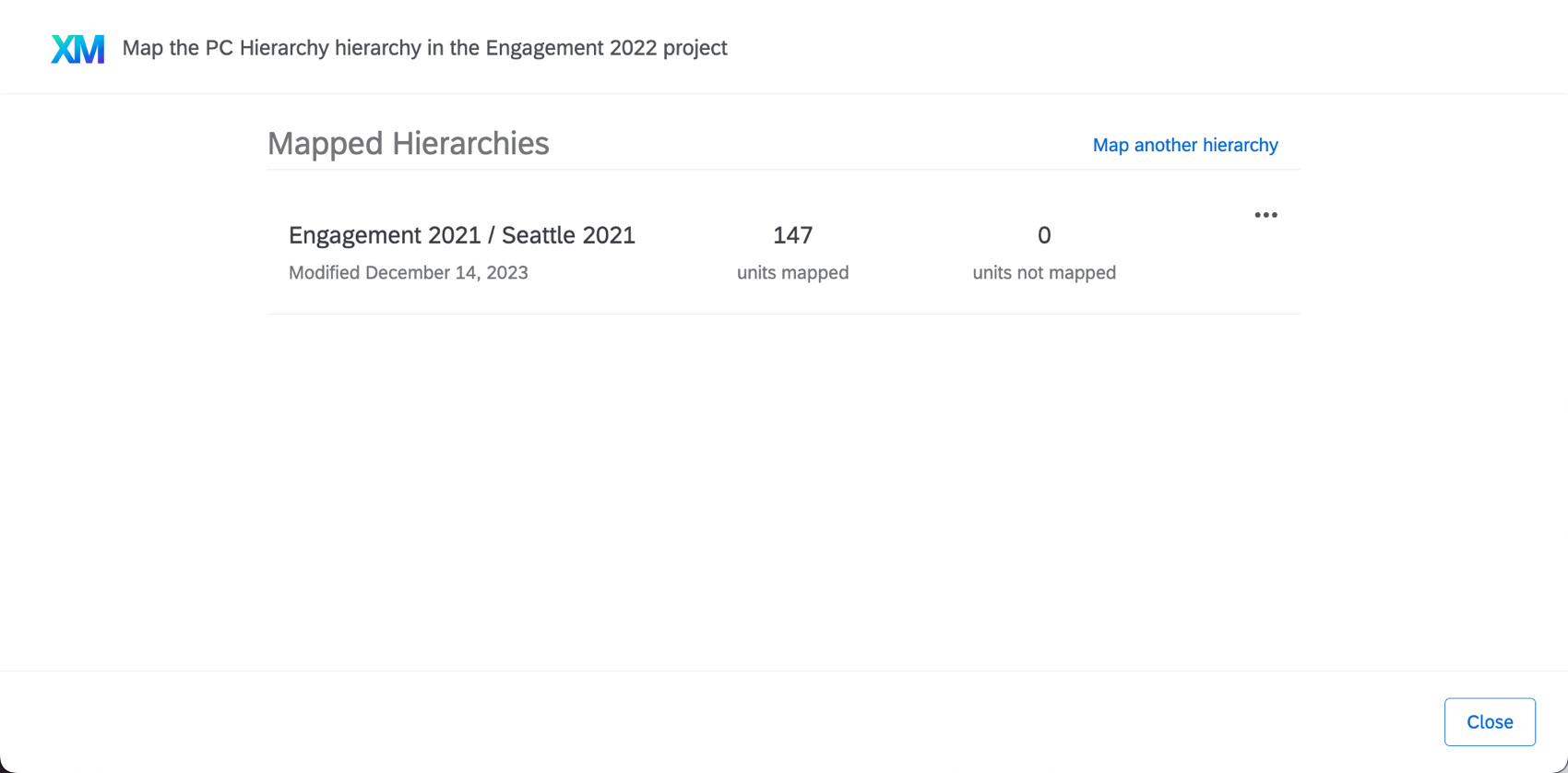Click the Mapped Hierarchies heading
Image resolution: width=1568 pixels, height=773 pixels.
click(x=408, y=143)
